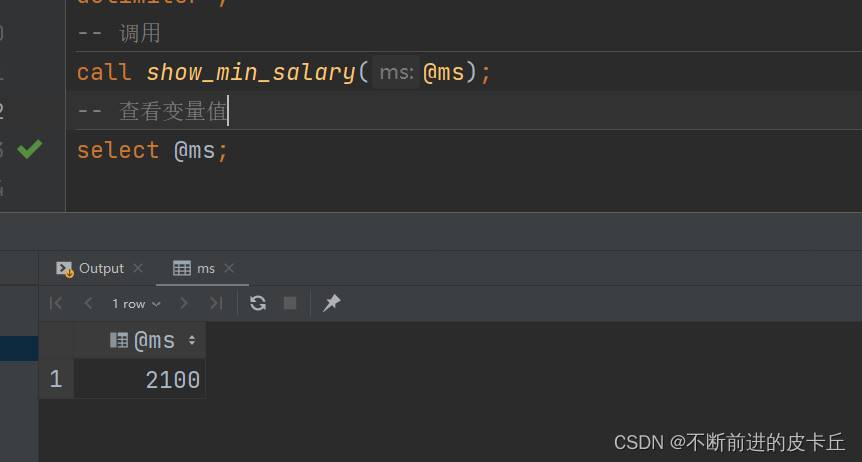Click the green checkmark in the gutter
The width and height of the screenshot is (862, 462).
pos(30,150)
